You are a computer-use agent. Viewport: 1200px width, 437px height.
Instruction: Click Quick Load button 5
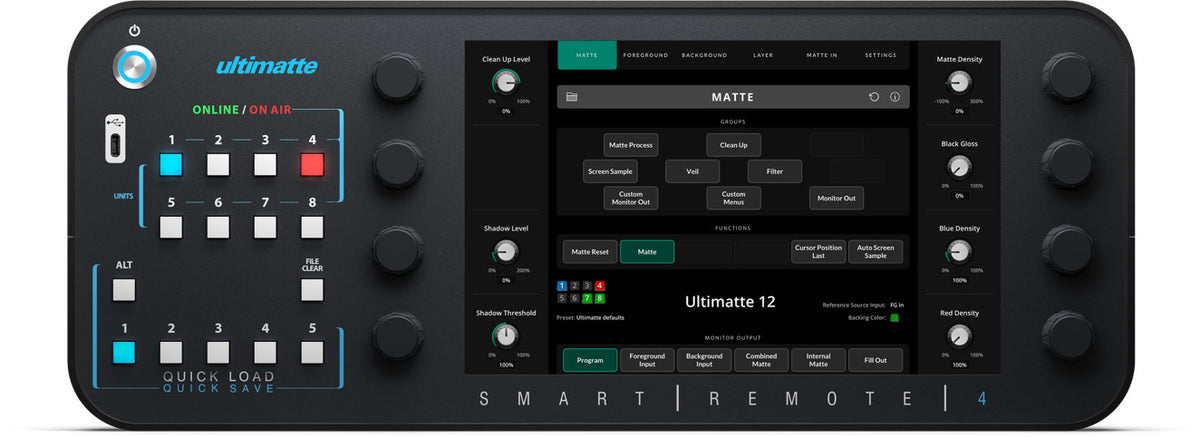click(x=313, y=352)
